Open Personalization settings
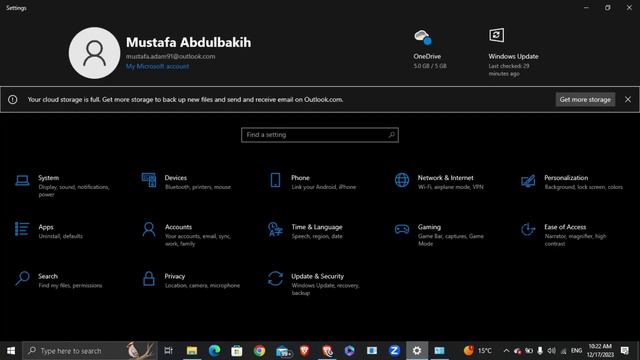This screenshot has height=360, width=640. pos(571,182)
